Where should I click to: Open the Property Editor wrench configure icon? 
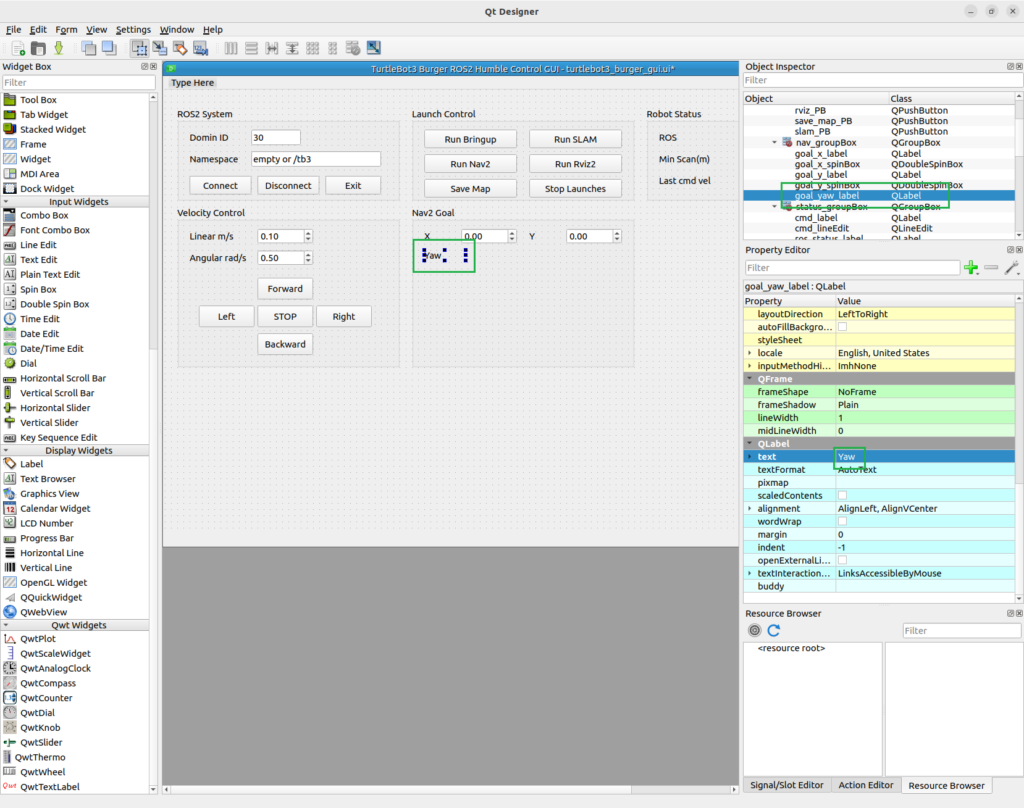click(1012, 268)
